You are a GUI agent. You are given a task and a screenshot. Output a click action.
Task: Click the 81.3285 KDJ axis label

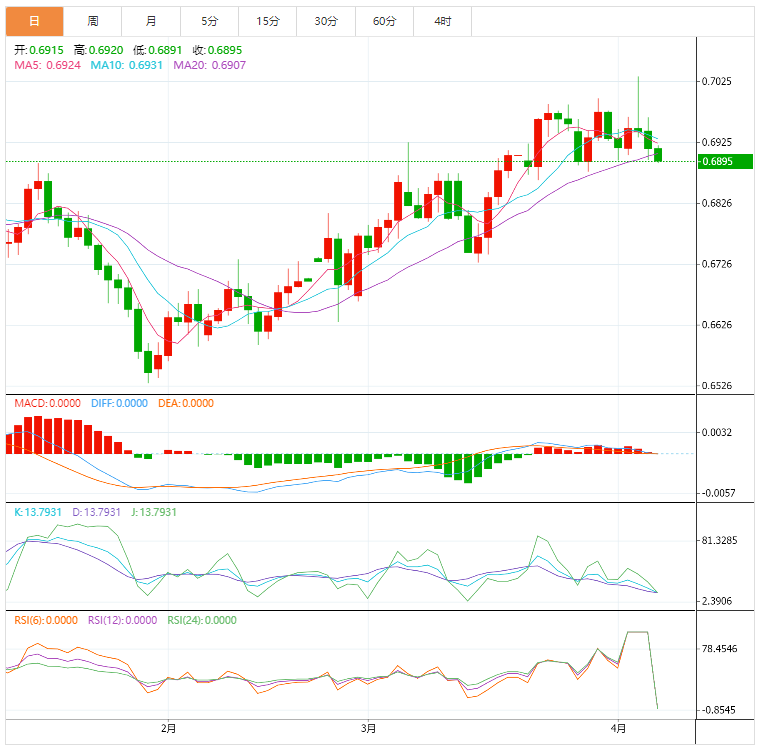click(x=719, y=540)
